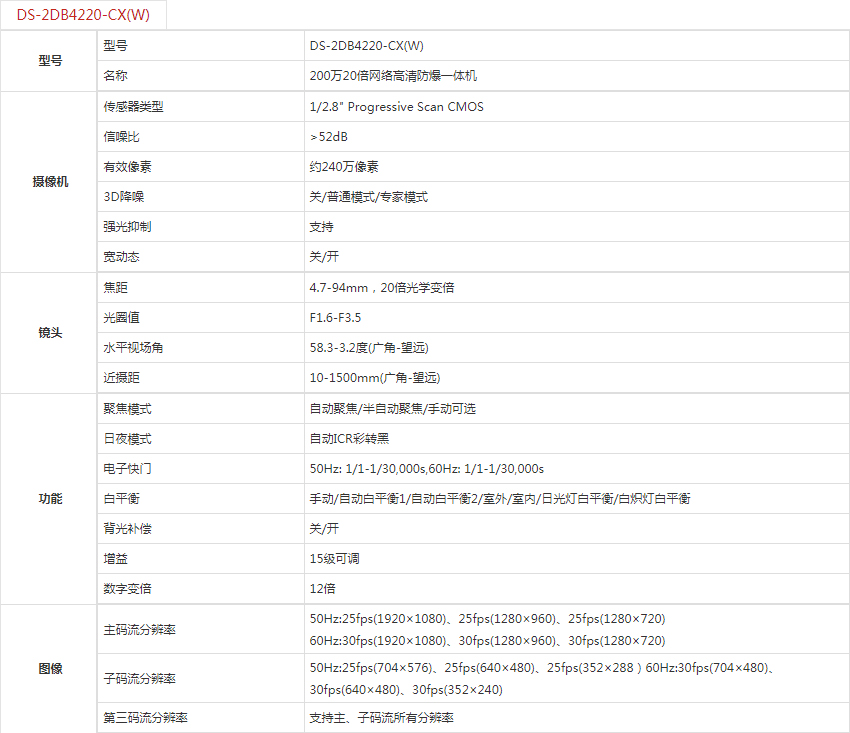850x733 pixels.
Task: Click the 200万20倍网络高清防爆一体机 name value
Action: [393, 76]
